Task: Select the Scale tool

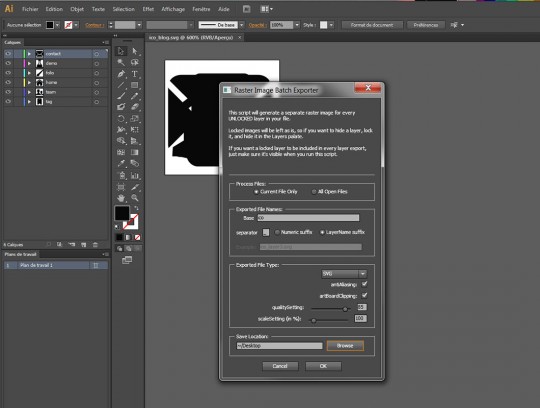Action: click(135, 119)
